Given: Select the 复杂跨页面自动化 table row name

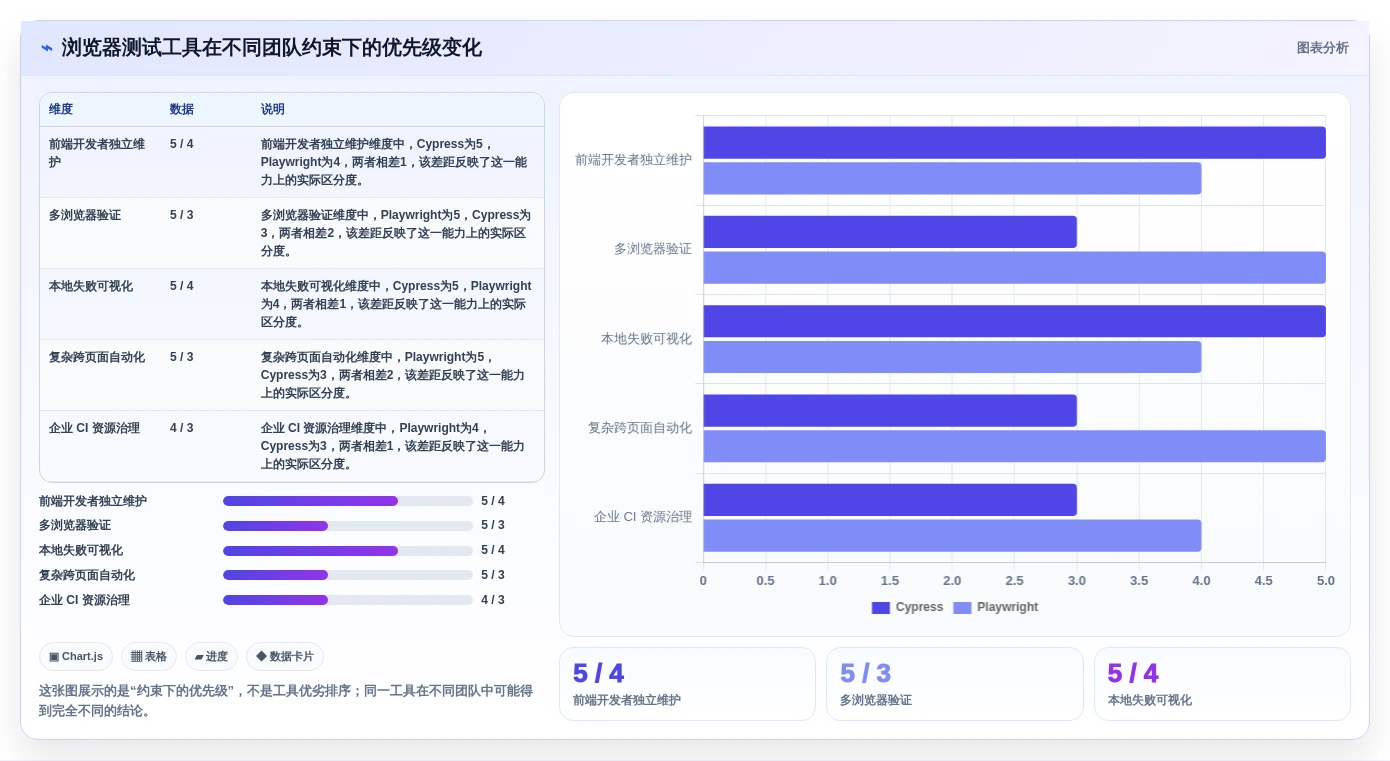Looking at the screenshot, I should tap(97, 357).
